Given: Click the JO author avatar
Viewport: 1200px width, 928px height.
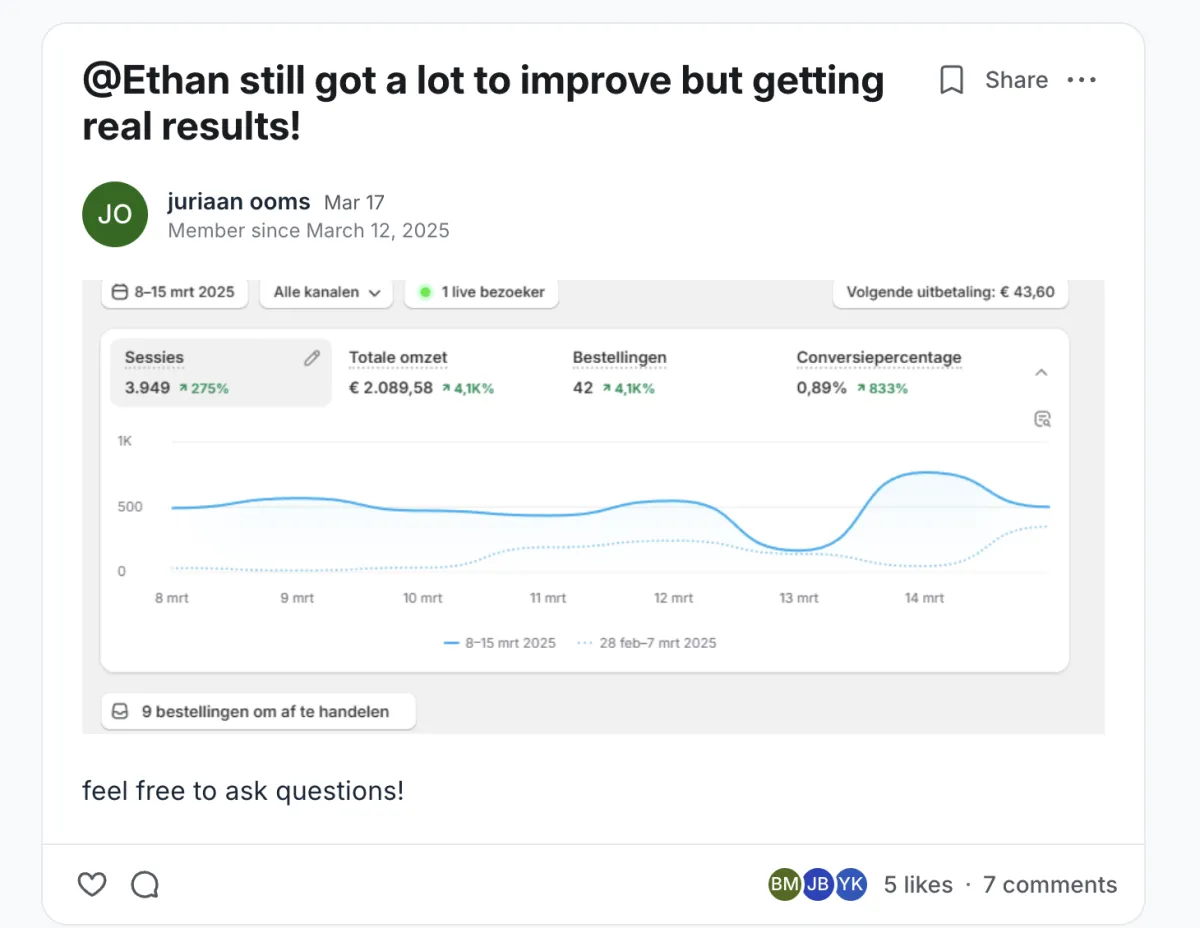Looking at the screenshot, I should 115,214.
